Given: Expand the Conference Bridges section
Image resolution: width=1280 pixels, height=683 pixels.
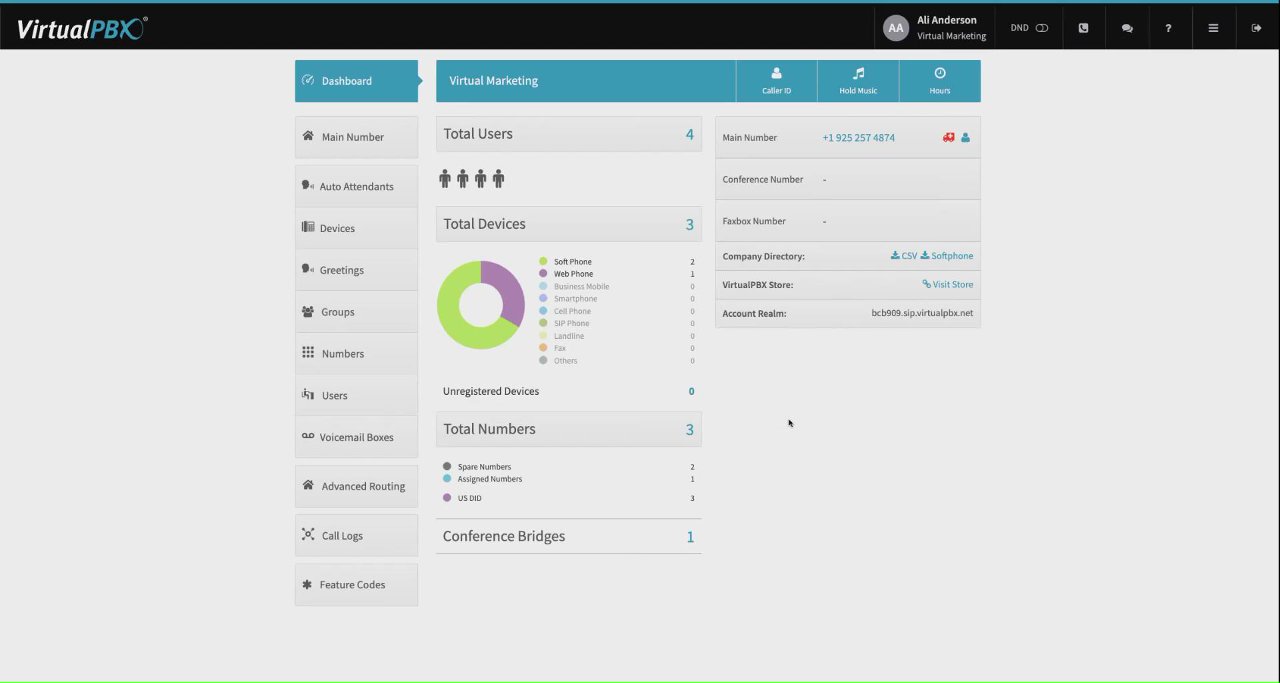Looking at the screenshot, I should [568, 536].
